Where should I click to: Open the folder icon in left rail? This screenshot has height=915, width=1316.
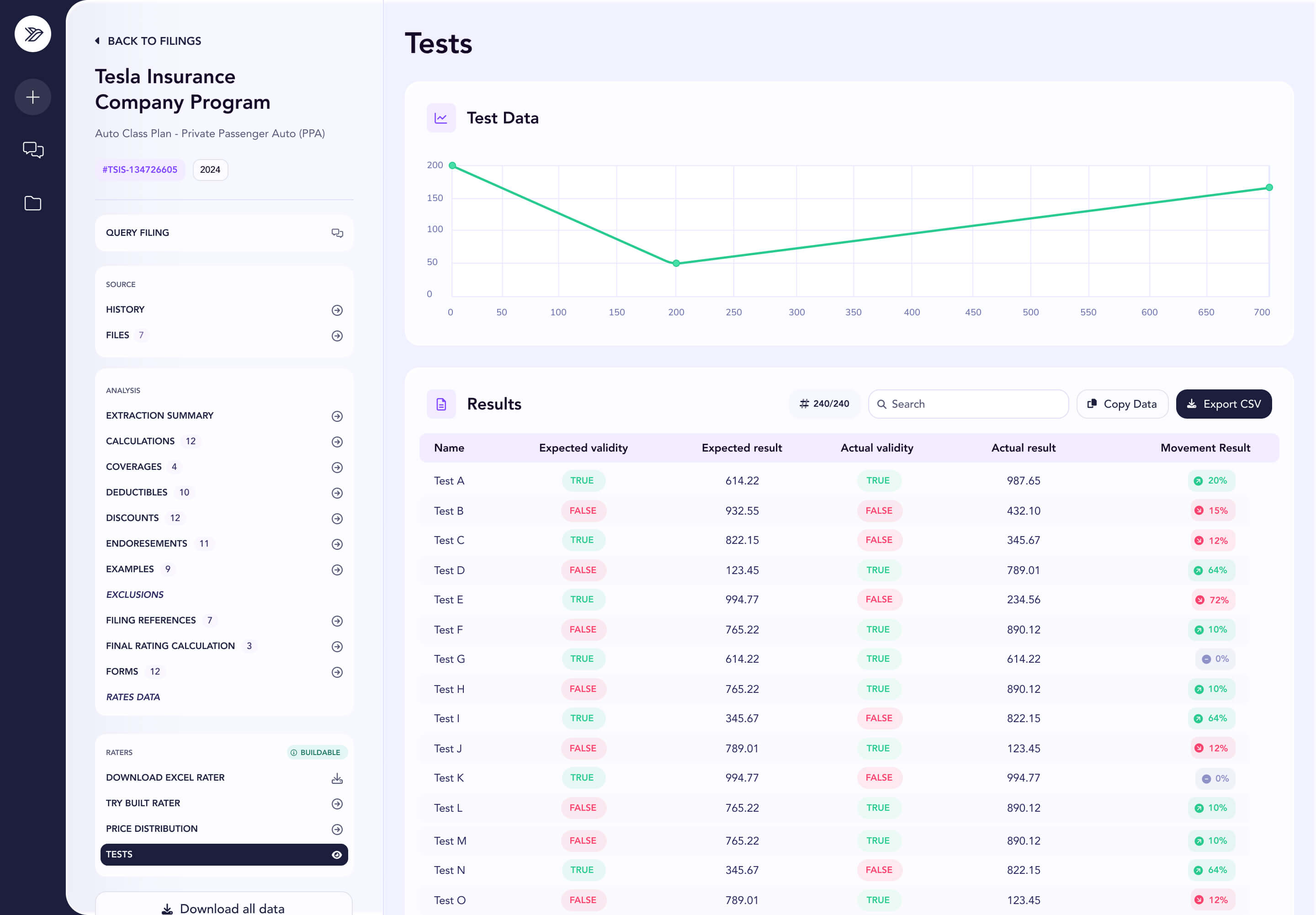(x=32, y=203)
